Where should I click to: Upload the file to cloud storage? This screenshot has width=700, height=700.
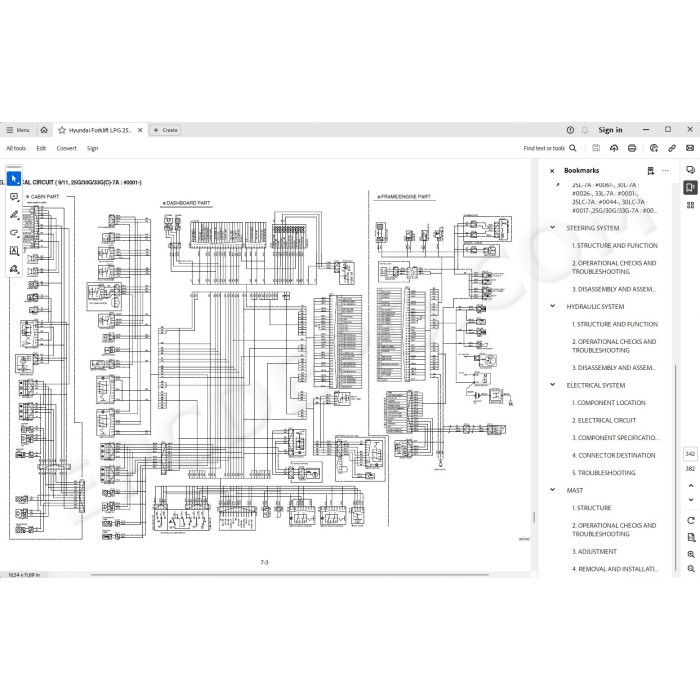click(x=614, y=148)
